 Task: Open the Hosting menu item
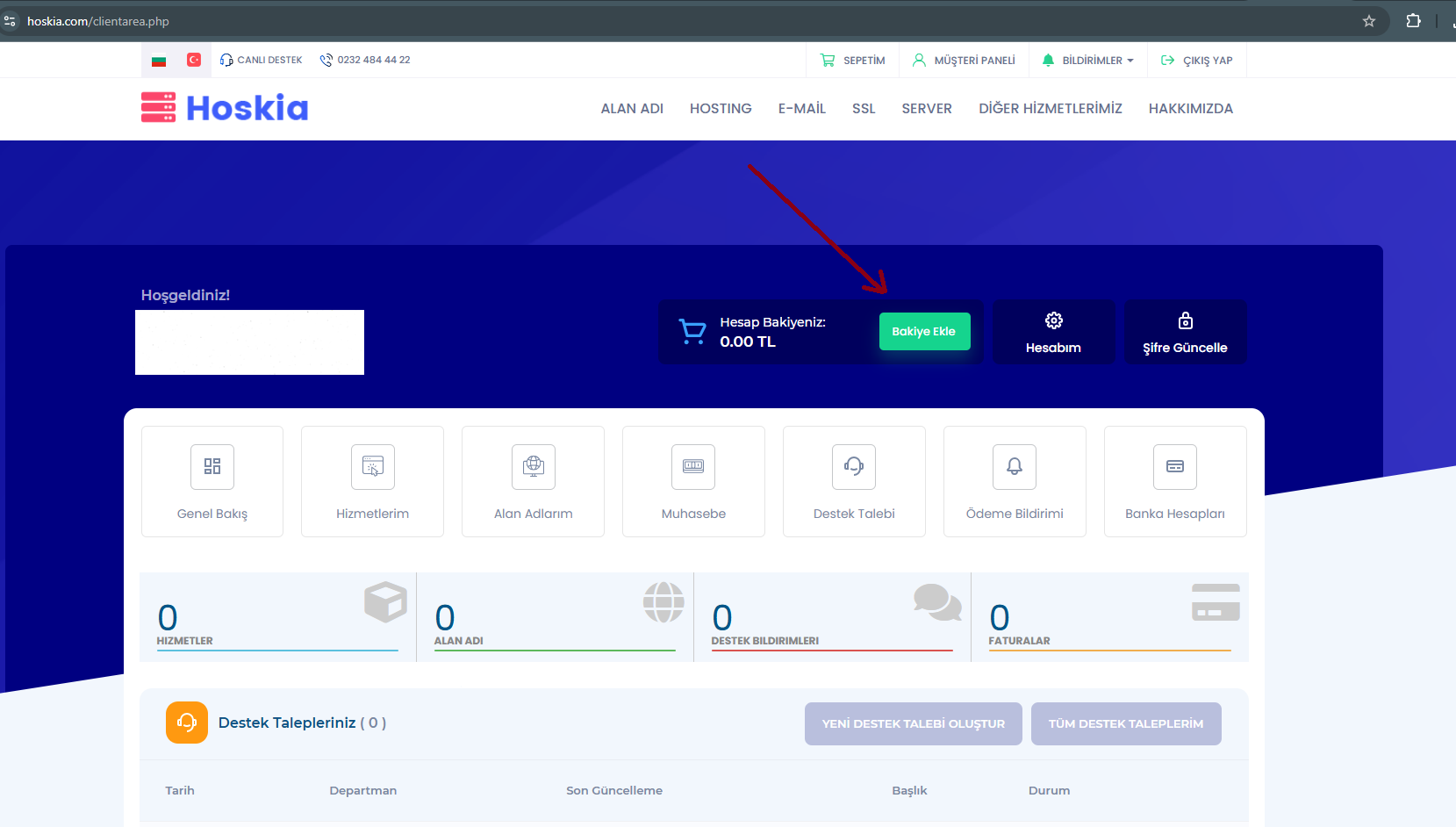pyautogui.click(x=721, y=109)
